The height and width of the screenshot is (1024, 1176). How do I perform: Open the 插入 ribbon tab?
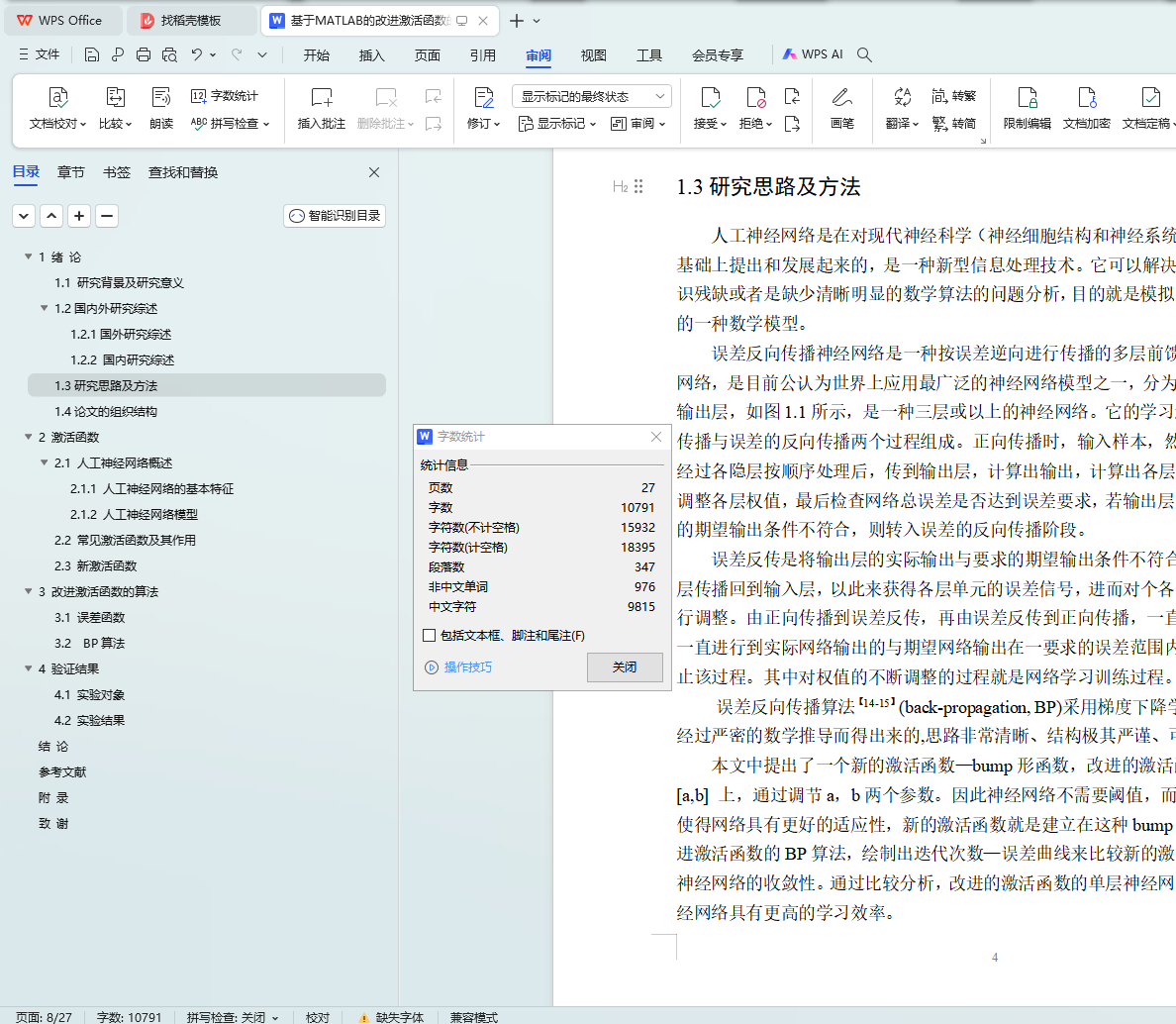371,54
